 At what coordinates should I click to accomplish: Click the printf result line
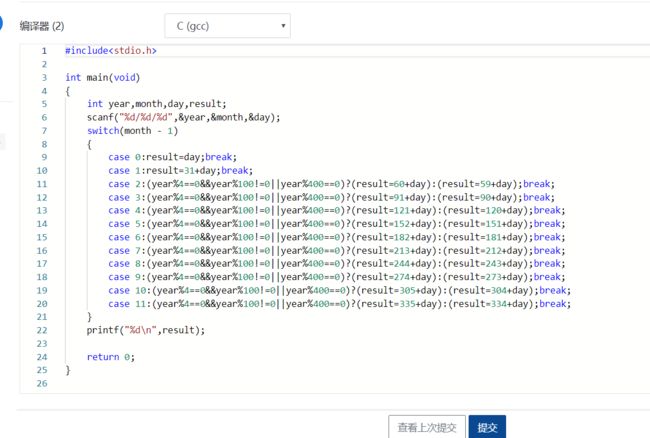pos(146,330)
